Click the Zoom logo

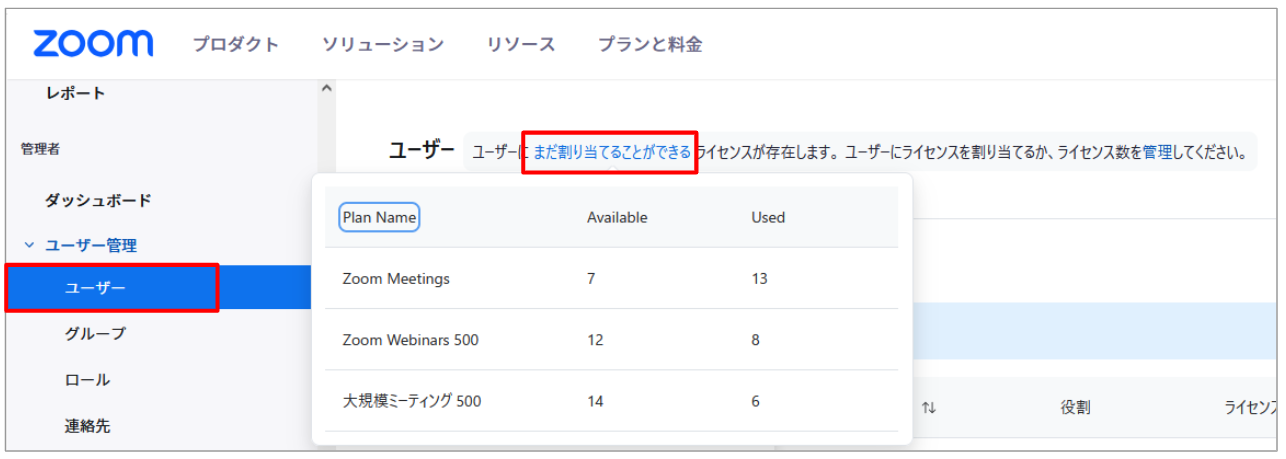coord(93,43)
